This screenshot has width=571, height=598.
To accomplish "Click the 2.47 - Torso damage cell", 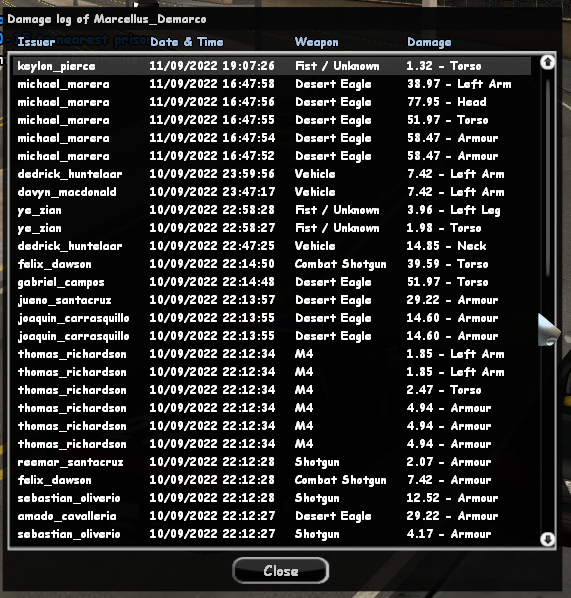I will (x=444, y=390).
